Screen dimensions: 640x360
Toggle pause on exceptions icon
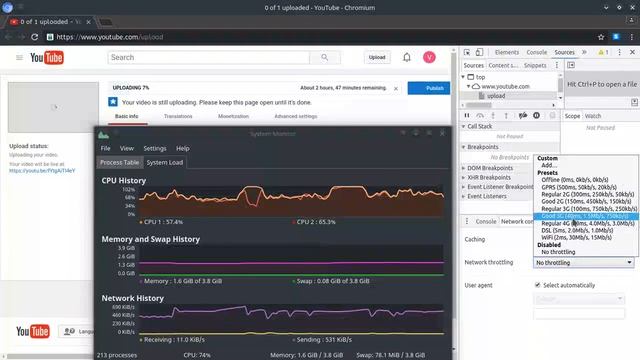(536, 116)
